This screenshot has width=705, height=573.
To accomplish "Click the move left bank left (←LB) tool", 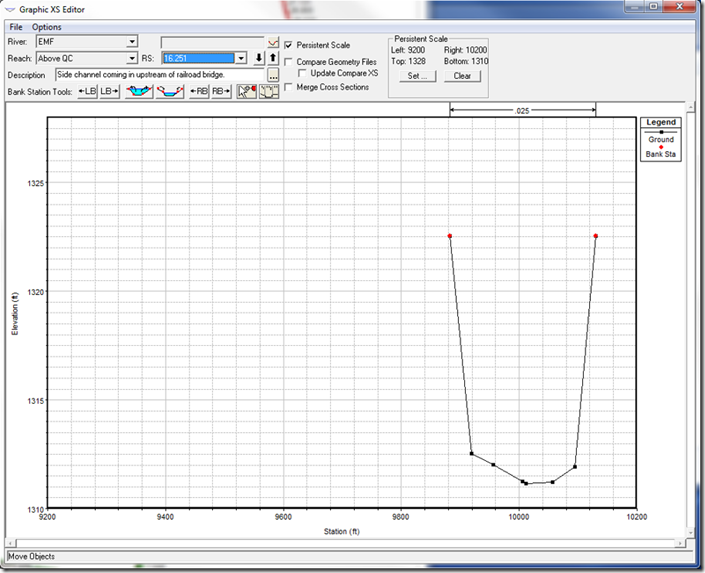I will [x=87, y=91].
